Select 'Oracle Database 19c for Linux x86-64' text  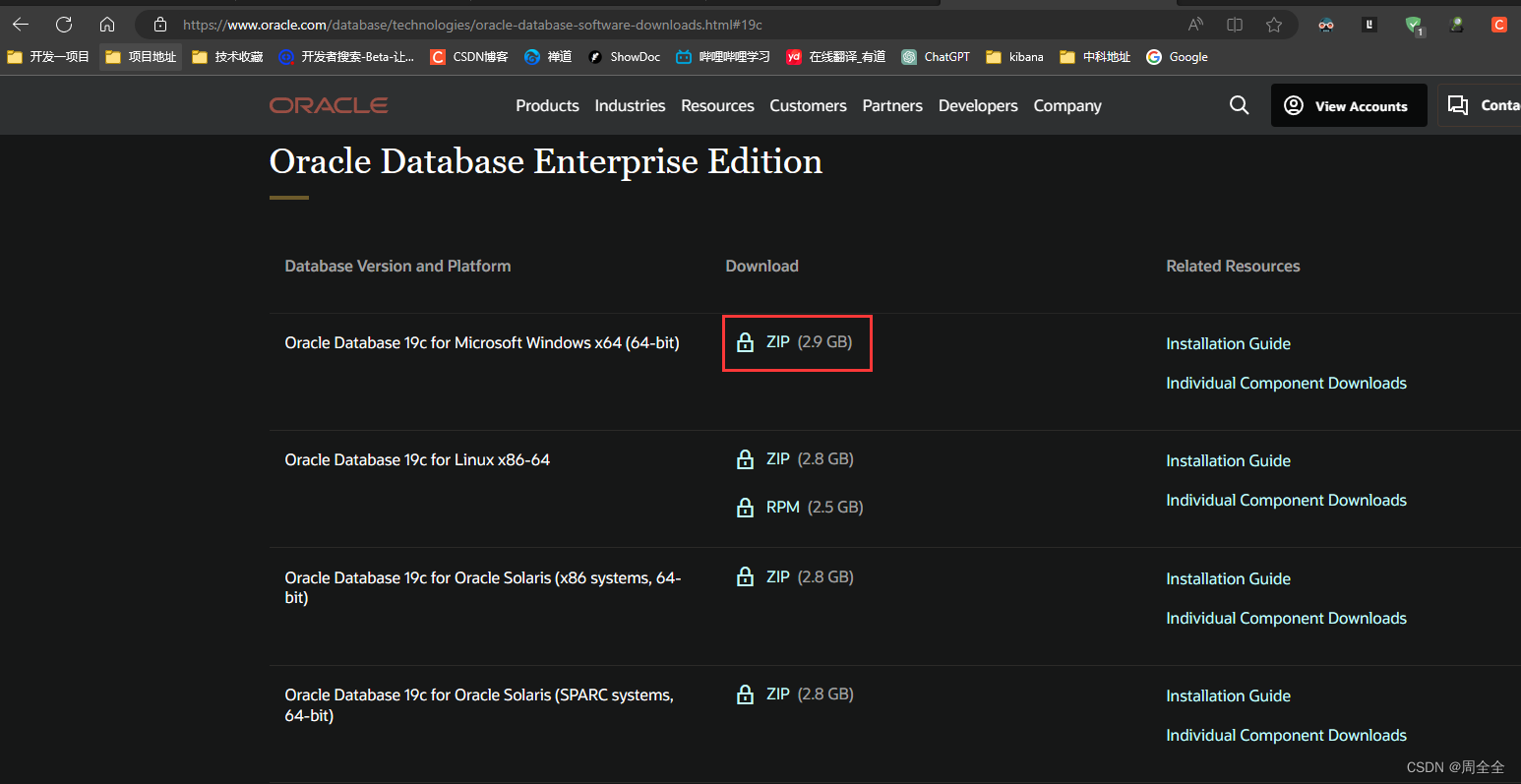point(417,459)
